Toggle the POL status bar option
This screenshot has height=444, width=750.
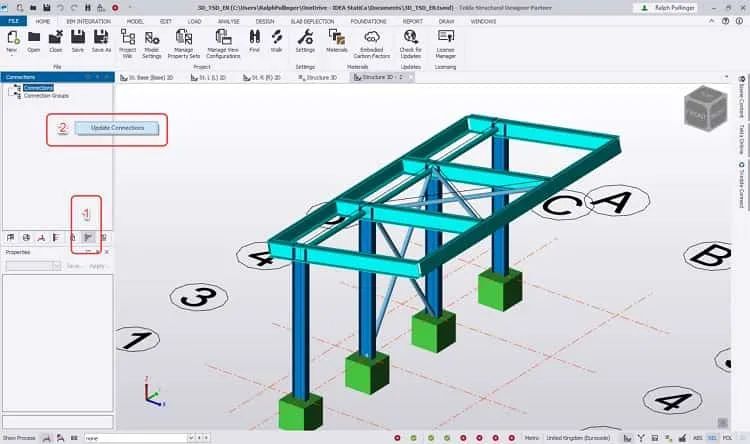point(727,438)
